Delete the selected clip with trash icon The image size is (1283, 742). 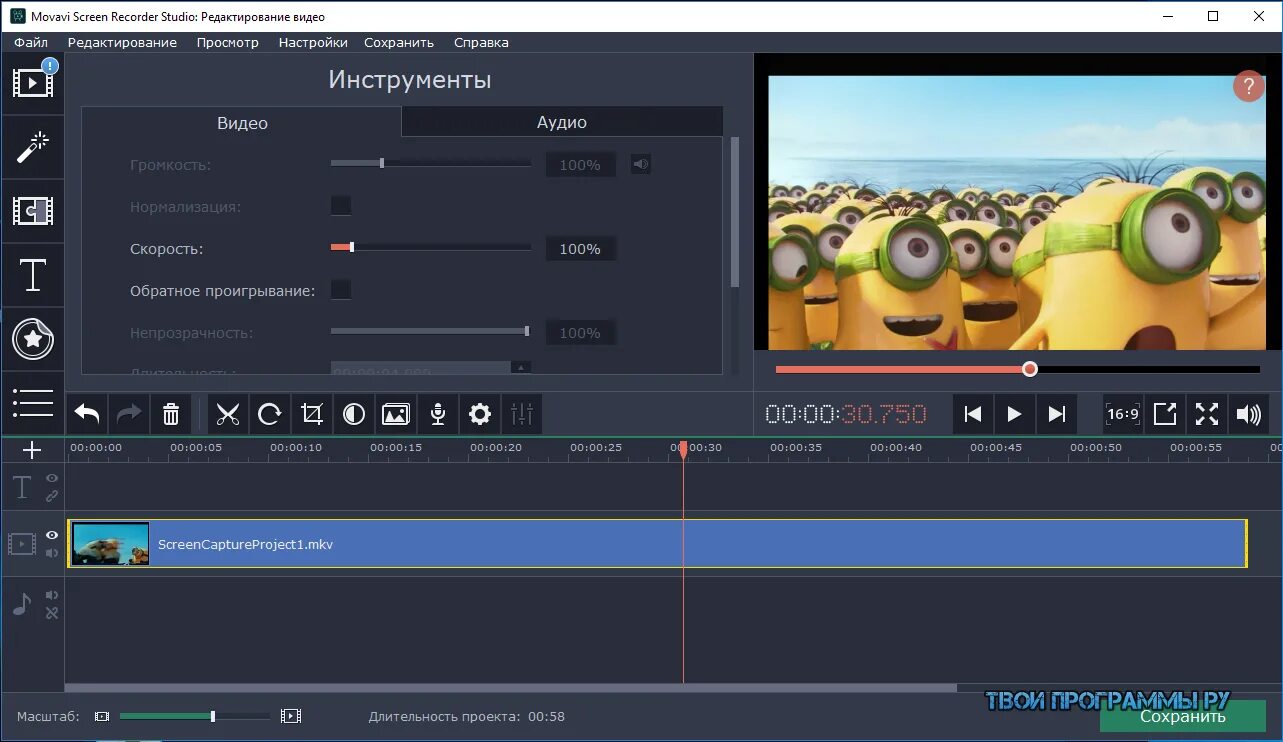pyautogui.click(x=171, y=414)
